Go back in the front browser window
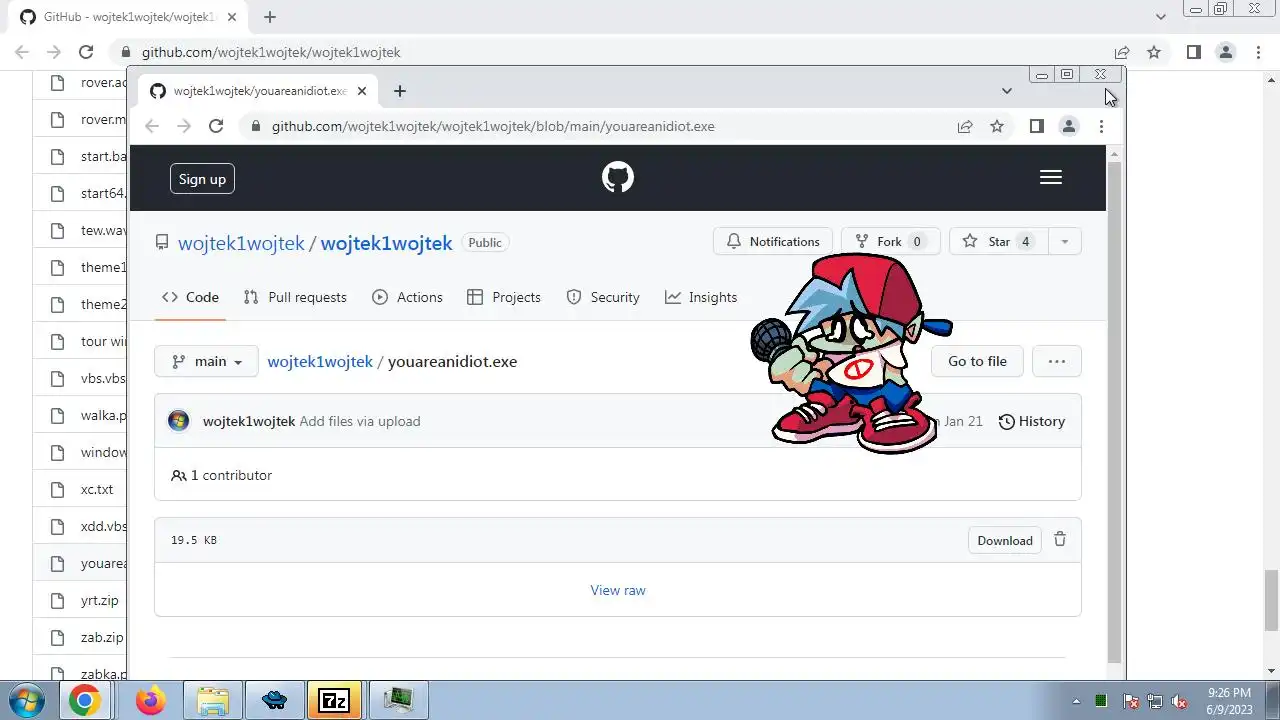The height and width of the screenshot is (720, 1280). [x=152, y=126]
